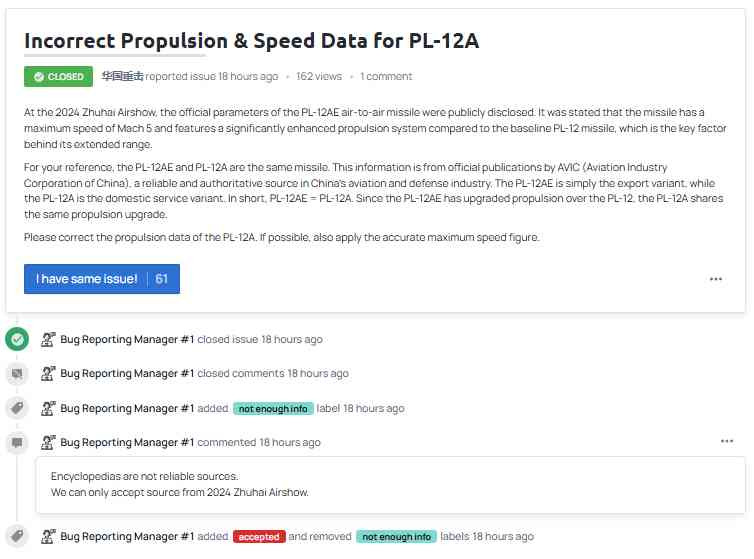754x559 pixels.
Task: Select the red 'accepted' label
Action: tap(259, 537)
